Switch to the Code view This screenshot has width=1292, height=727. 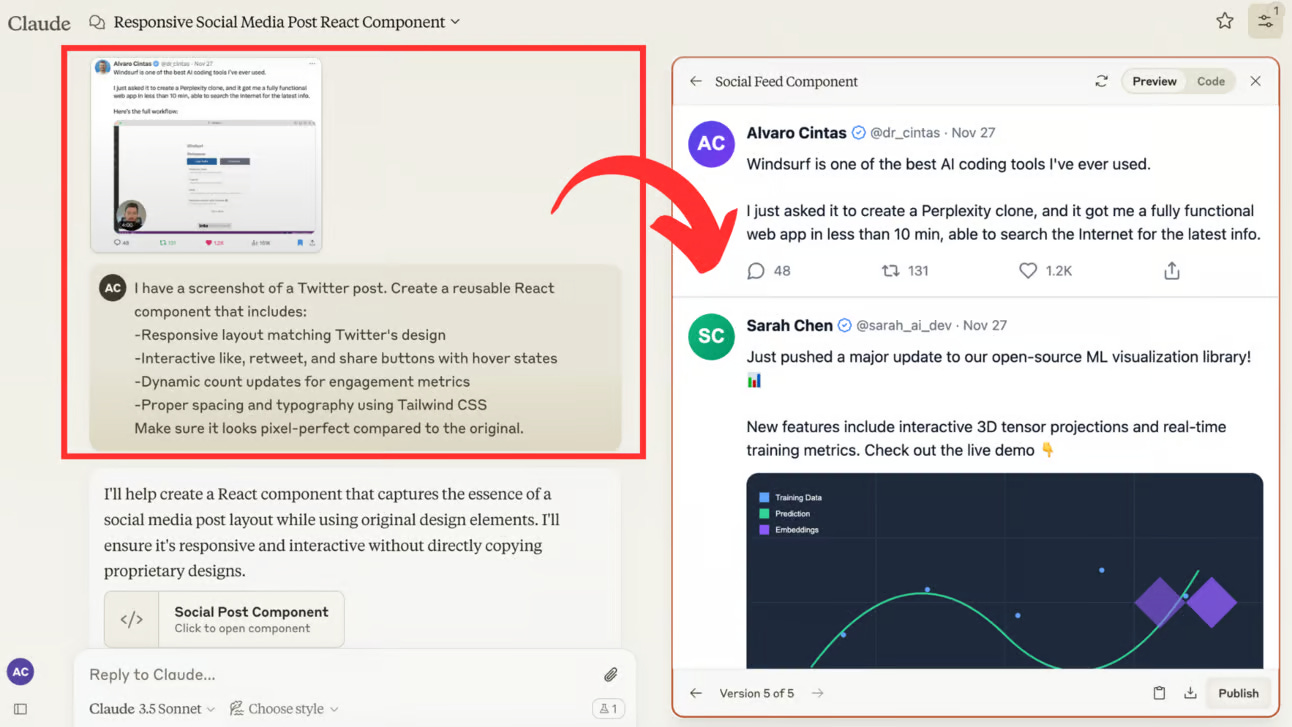pyautogui.click(x=1211, y=81)
